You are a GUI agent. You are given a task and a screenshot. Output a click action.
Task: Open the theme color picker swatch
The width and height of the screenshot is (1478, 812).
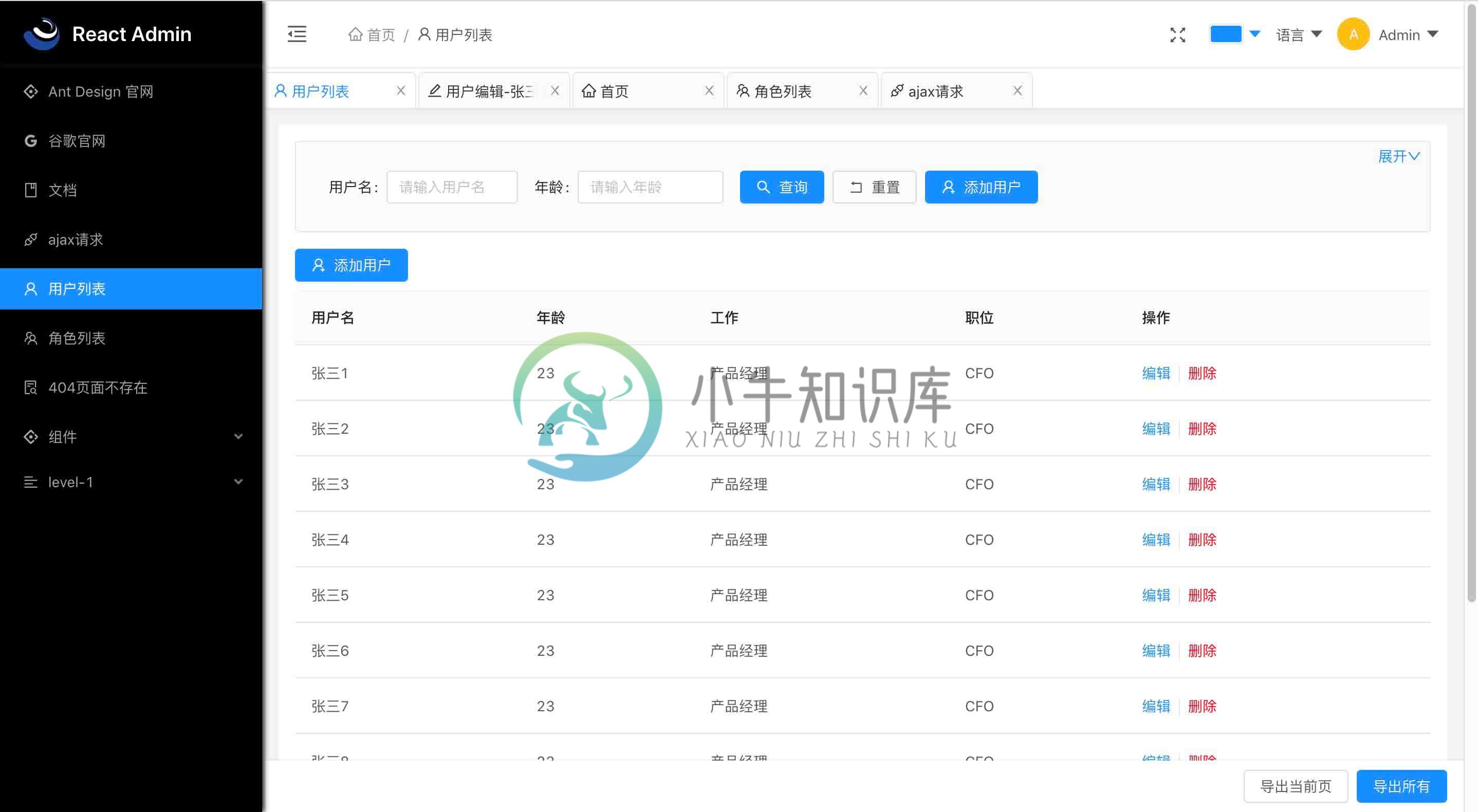(1226, 34)
